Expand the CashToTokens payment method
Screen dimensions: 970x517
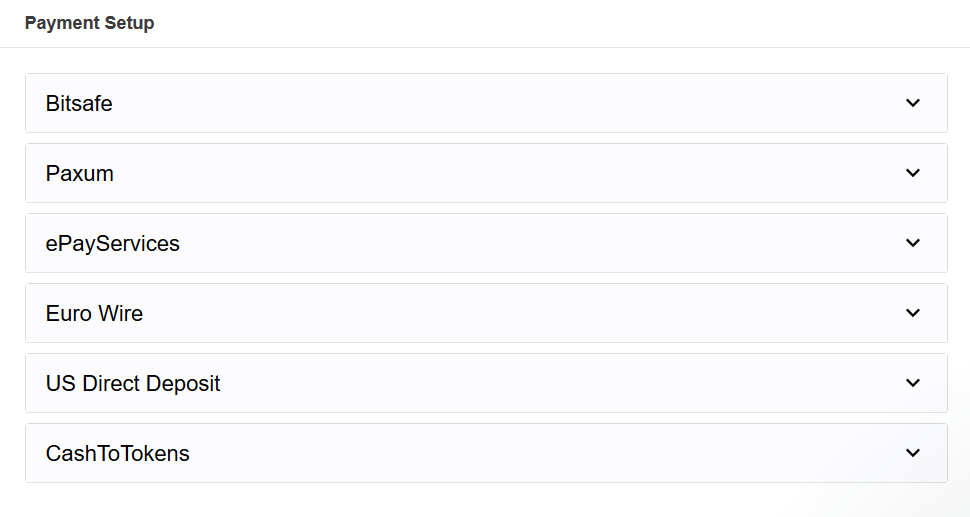pos(486,453)
